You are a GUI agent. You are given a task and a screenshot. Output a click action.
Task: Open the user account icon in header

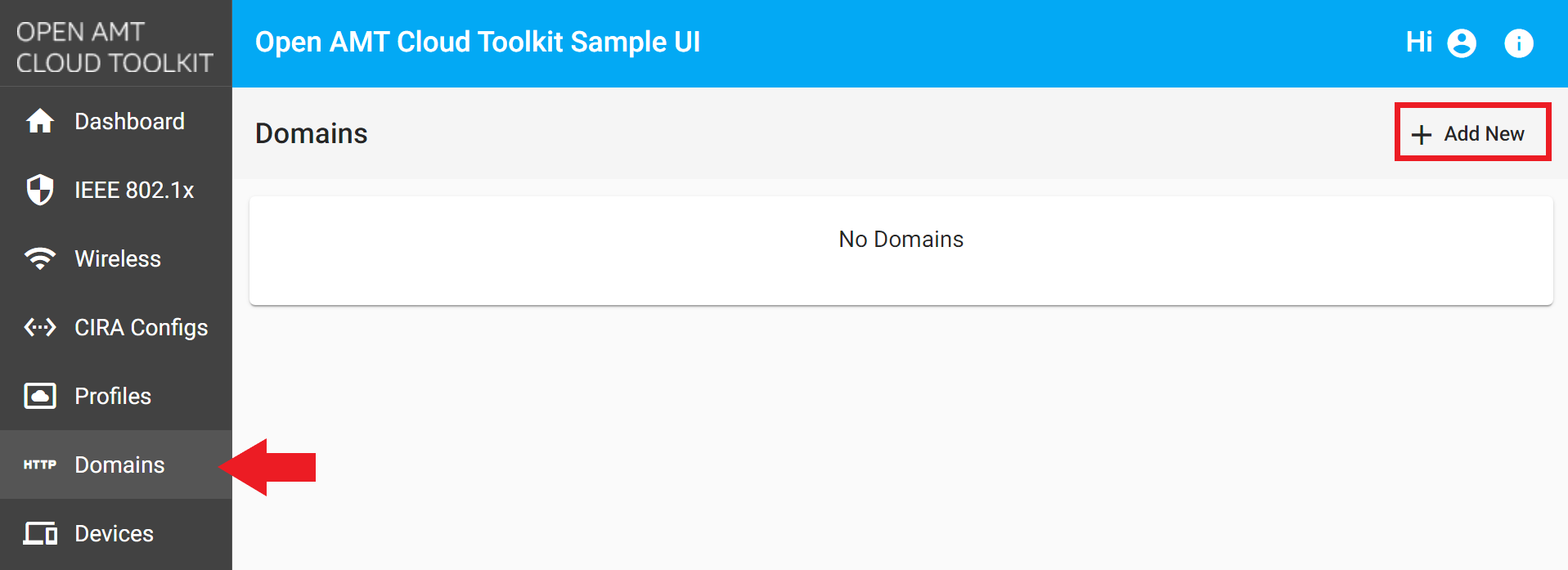(x=1462, y=43)
